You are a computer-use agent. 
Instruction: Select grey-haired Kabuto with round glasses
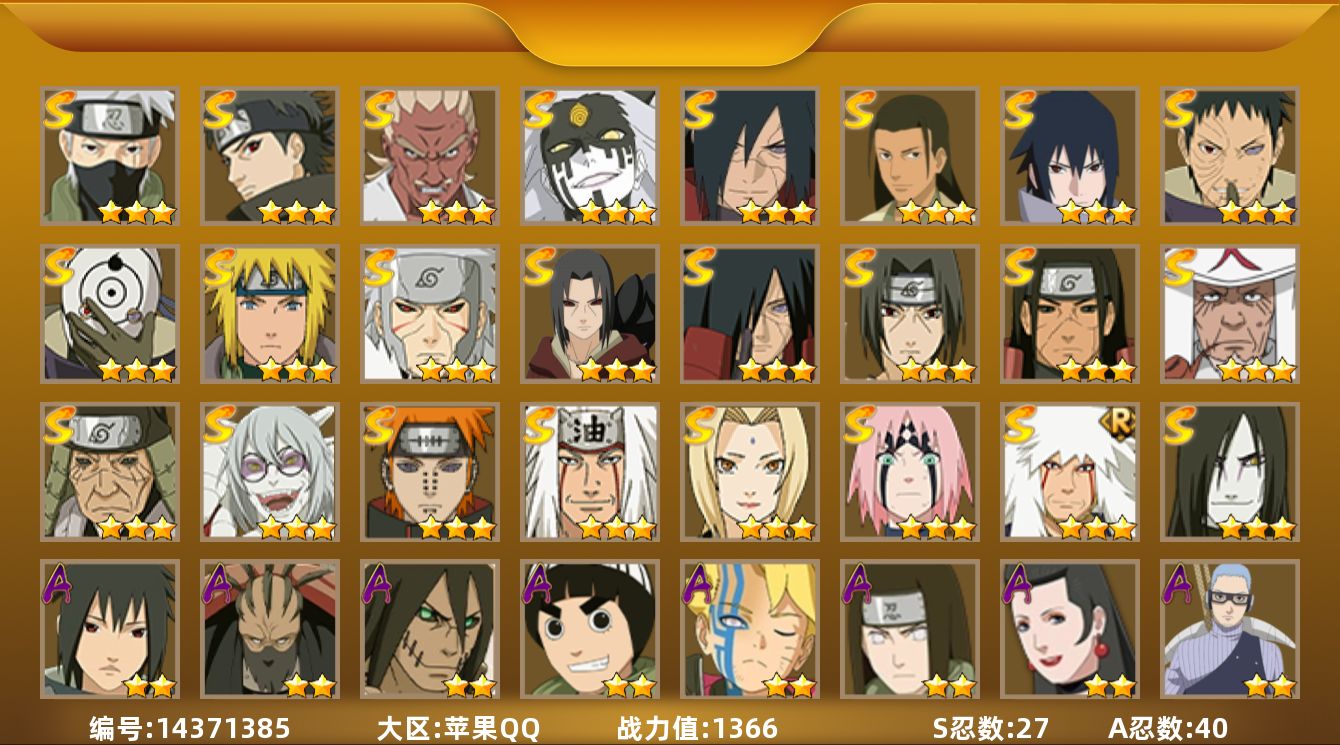pyautogui.click(x=270, y=472)
